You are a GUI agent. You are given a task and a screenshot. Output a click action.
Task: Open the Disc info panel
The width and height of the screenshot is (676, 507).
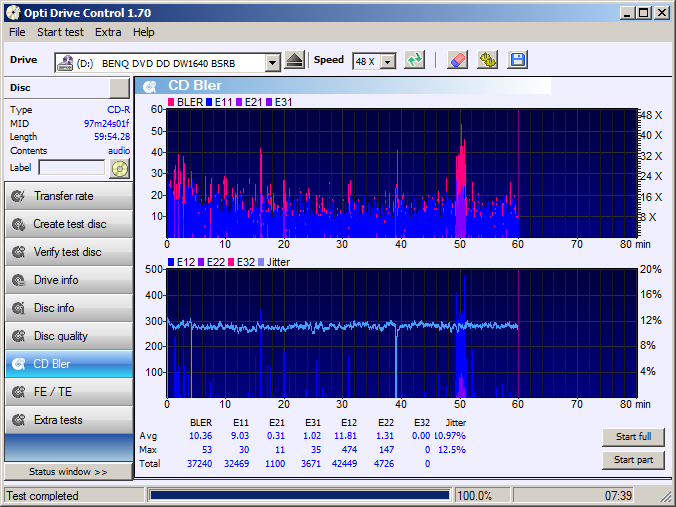click(69, 308)
